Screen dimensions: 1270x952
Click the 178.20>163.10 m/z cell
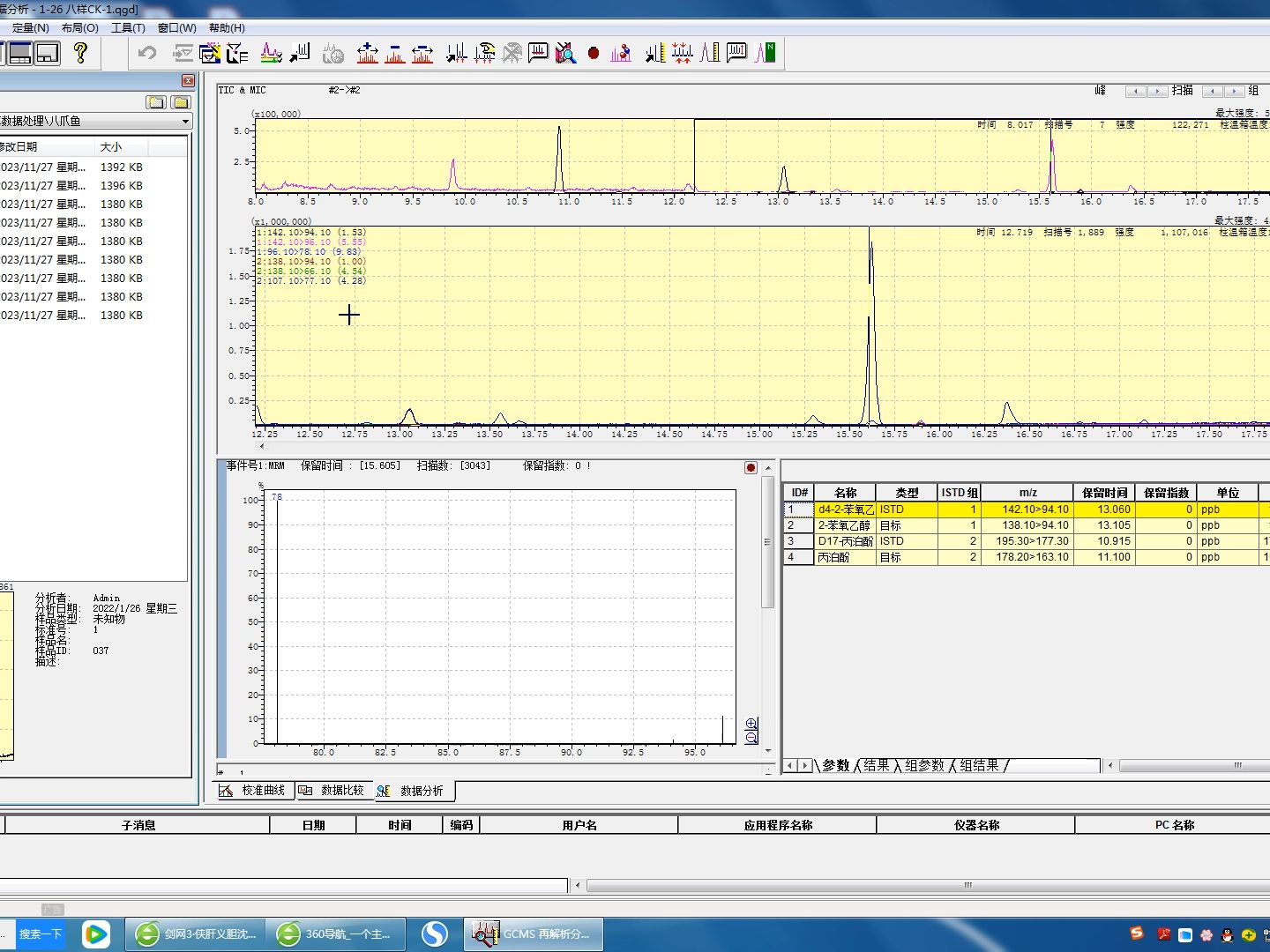pos(1027,557)
